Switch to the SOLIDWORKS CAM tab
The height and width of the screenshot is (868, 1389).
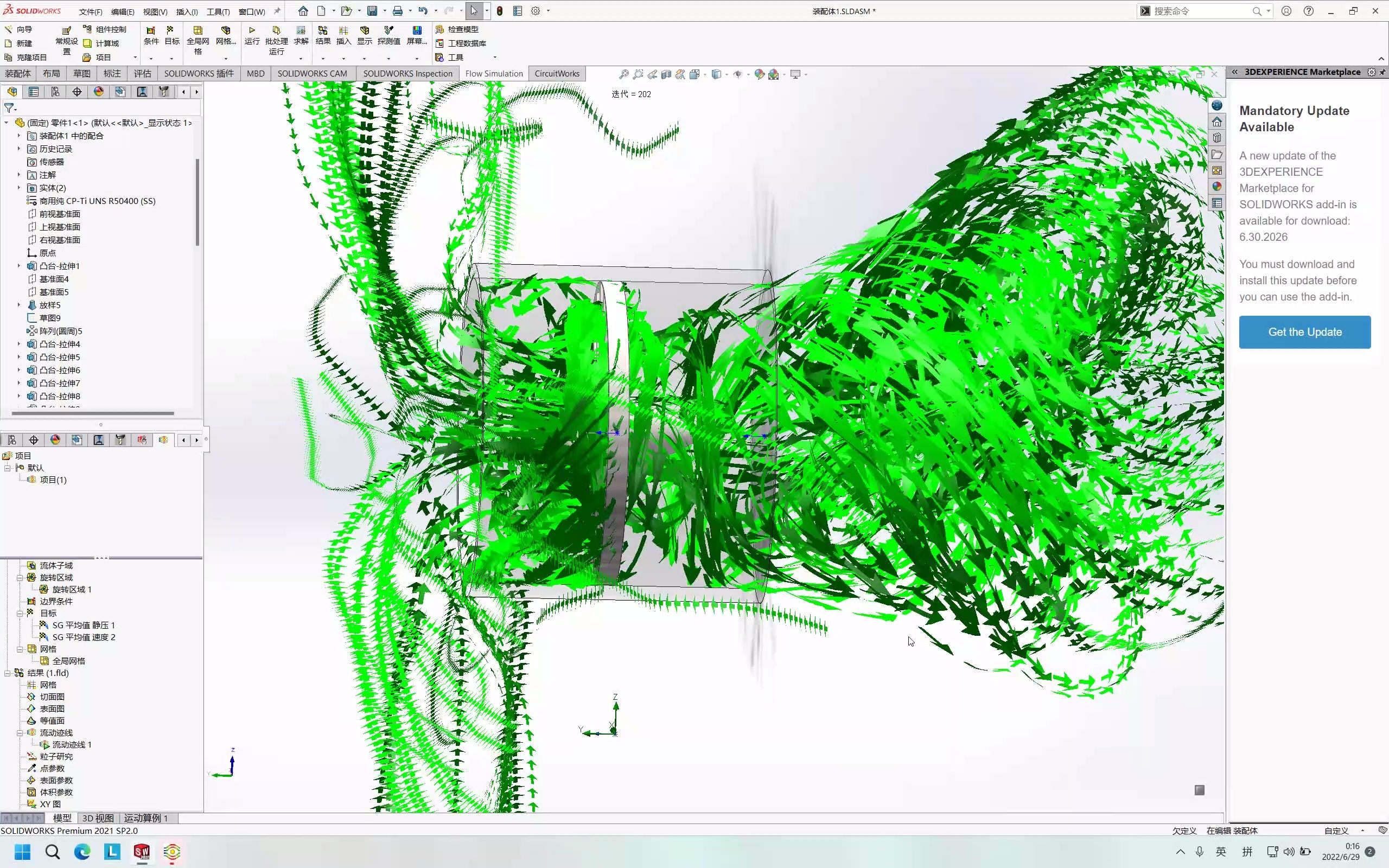click(312, 73)
